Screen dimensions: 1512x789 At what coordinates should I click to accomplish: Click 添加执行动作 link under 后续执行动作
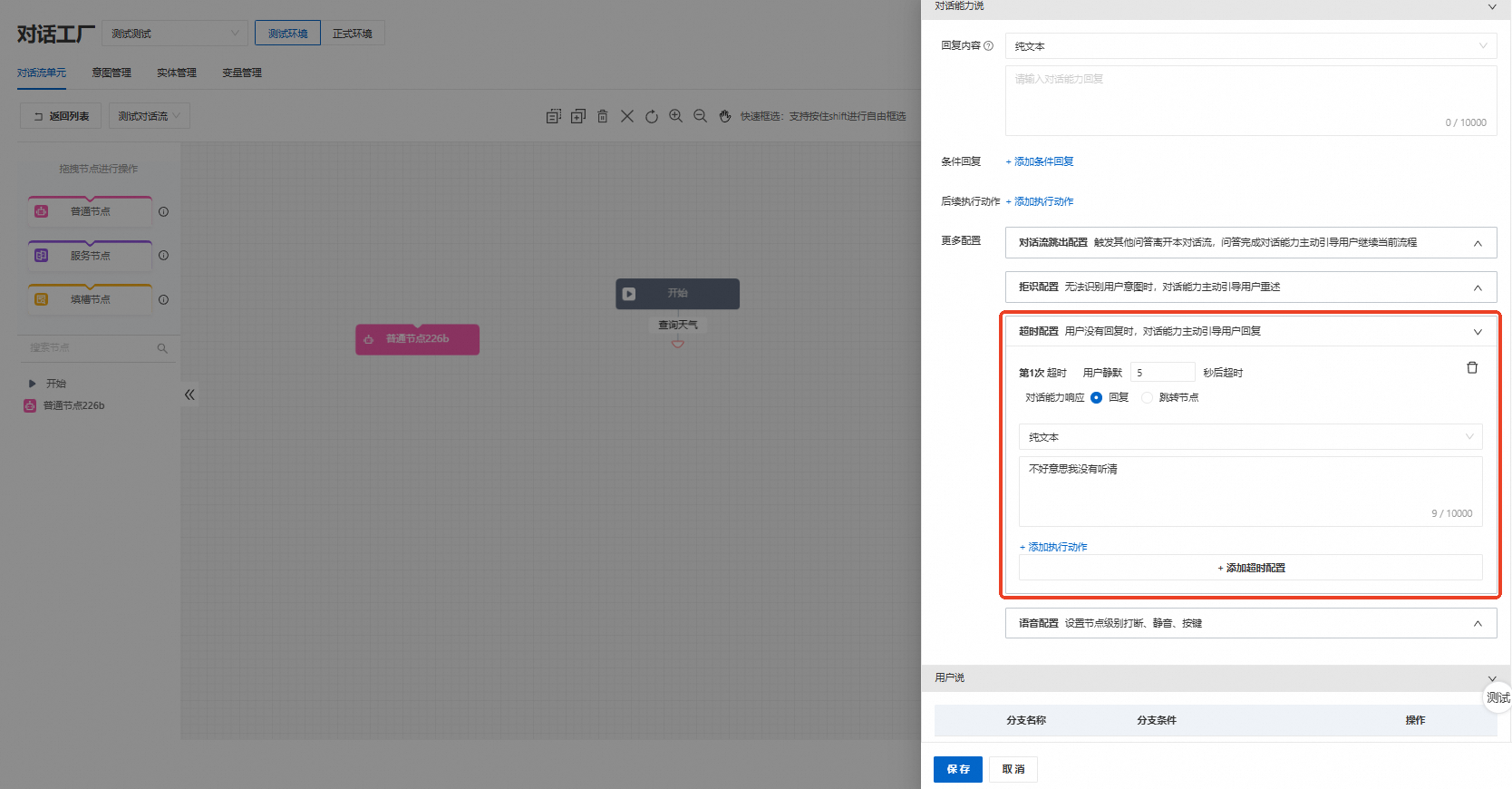[1040, 201]
